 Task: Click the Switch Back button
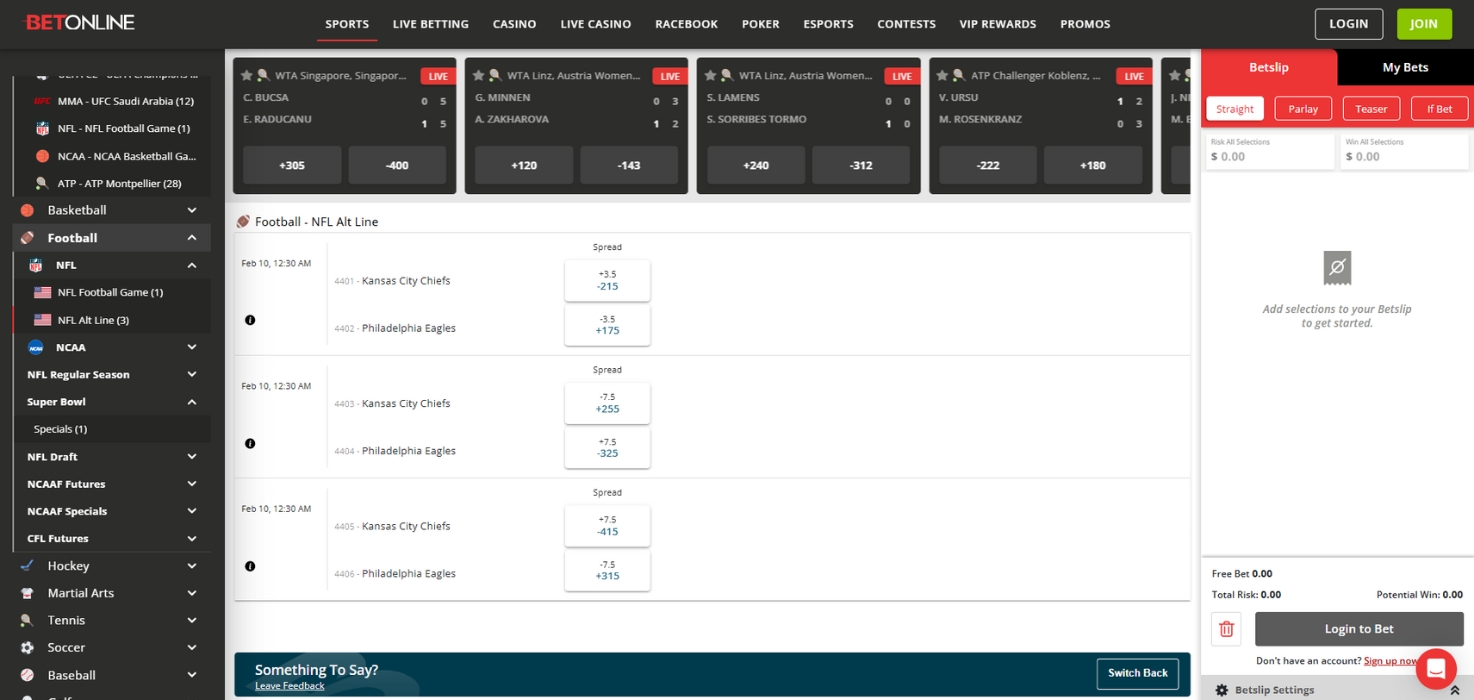coord(1138,673)
